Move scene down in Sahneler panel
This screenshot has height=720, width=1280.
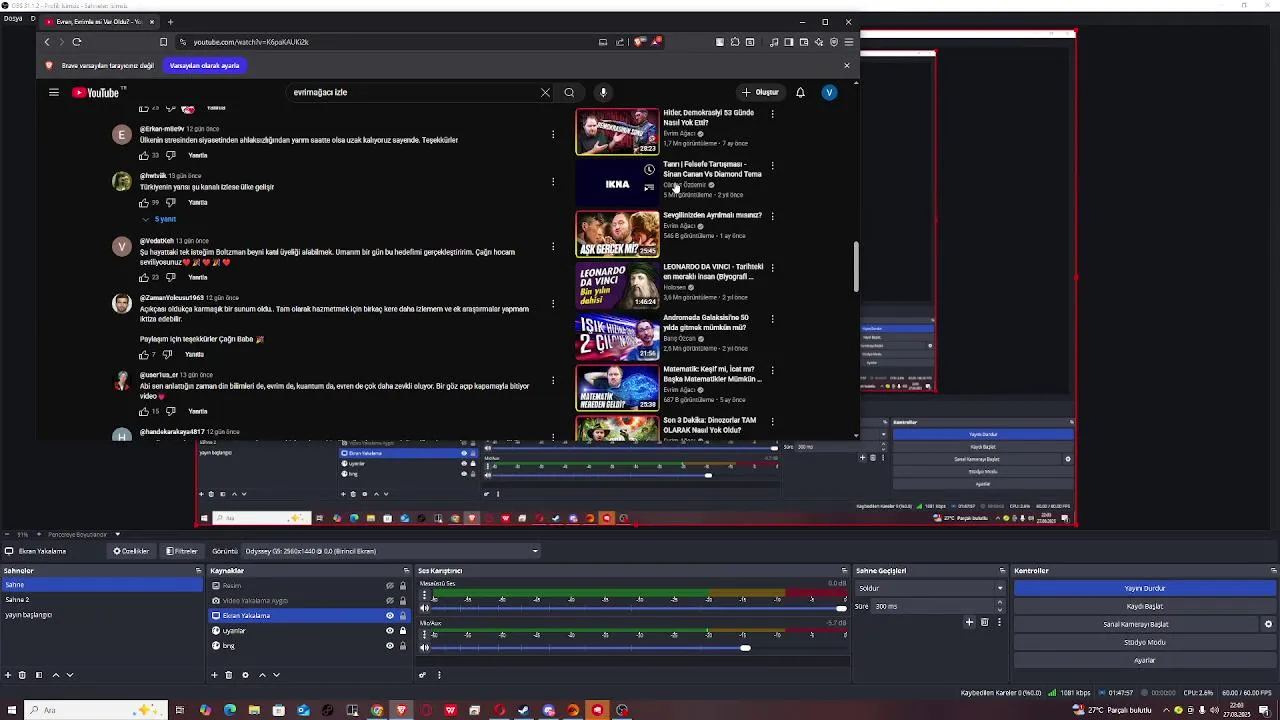coord(70,675)
